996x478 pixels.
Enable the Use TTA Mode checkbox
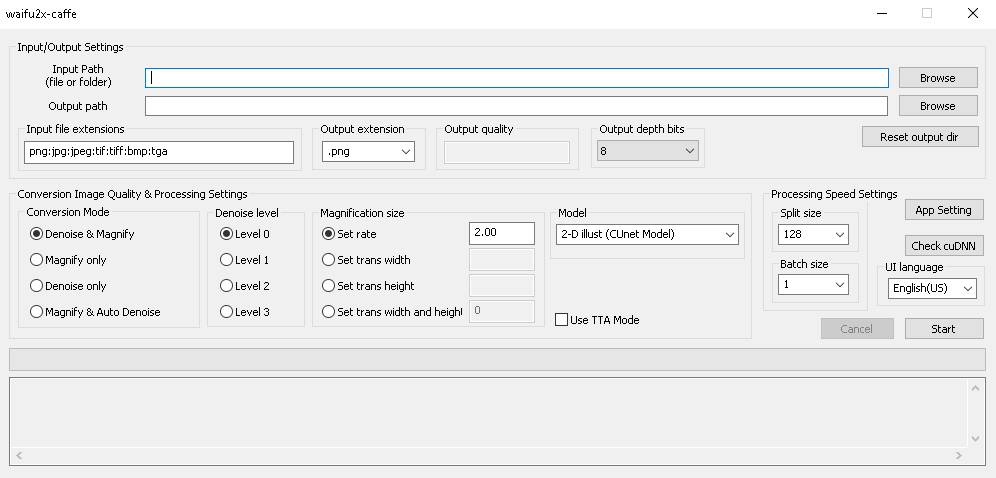tap(597, 320)
